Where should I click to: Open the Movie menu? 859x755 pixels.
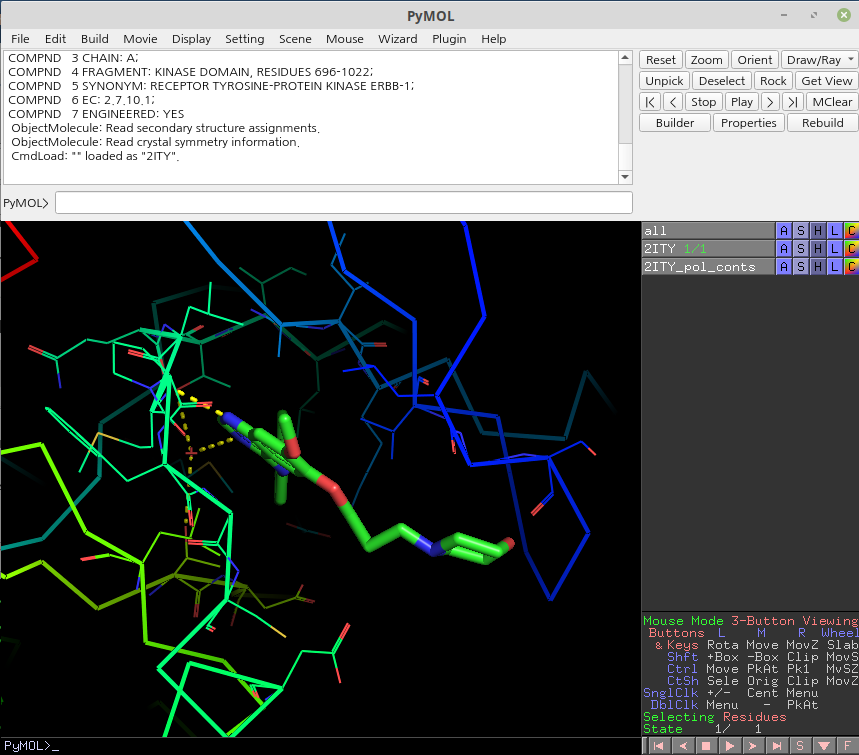point(140,39)
